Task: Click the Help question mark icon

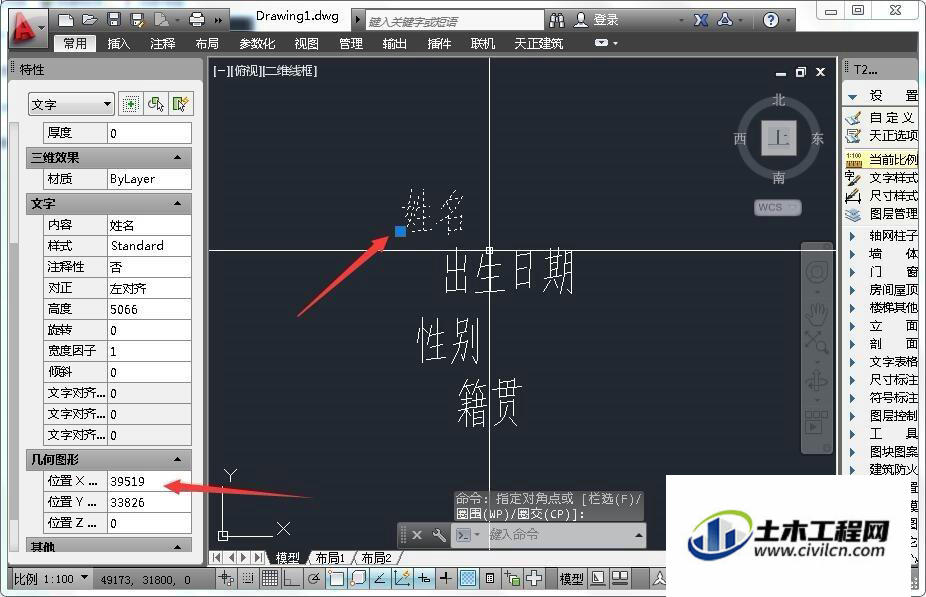Action: pos(771,21)
